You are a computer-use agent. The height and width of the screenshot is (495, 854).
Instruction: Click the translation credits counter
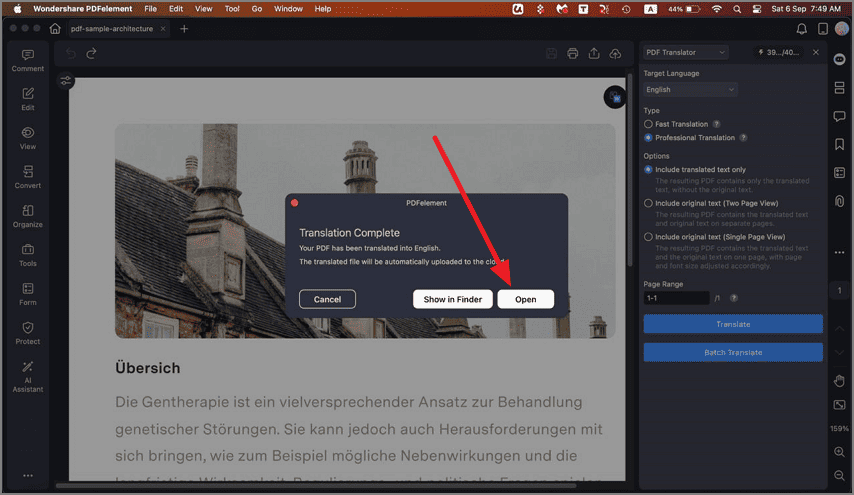click(778, 52)
